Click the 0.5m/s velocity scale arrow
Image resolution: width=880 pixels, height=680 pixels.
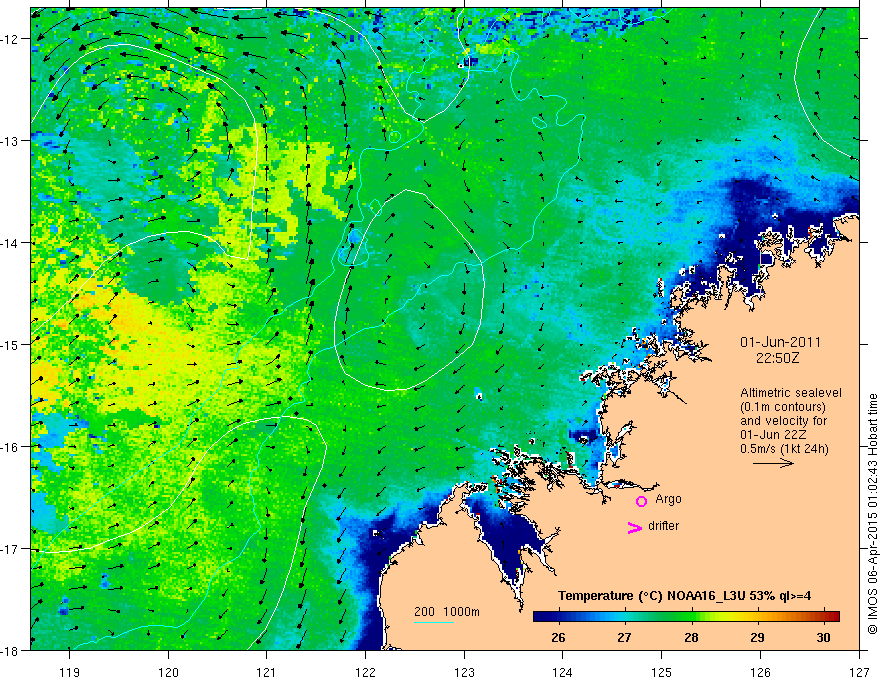[x=773, y=463]
